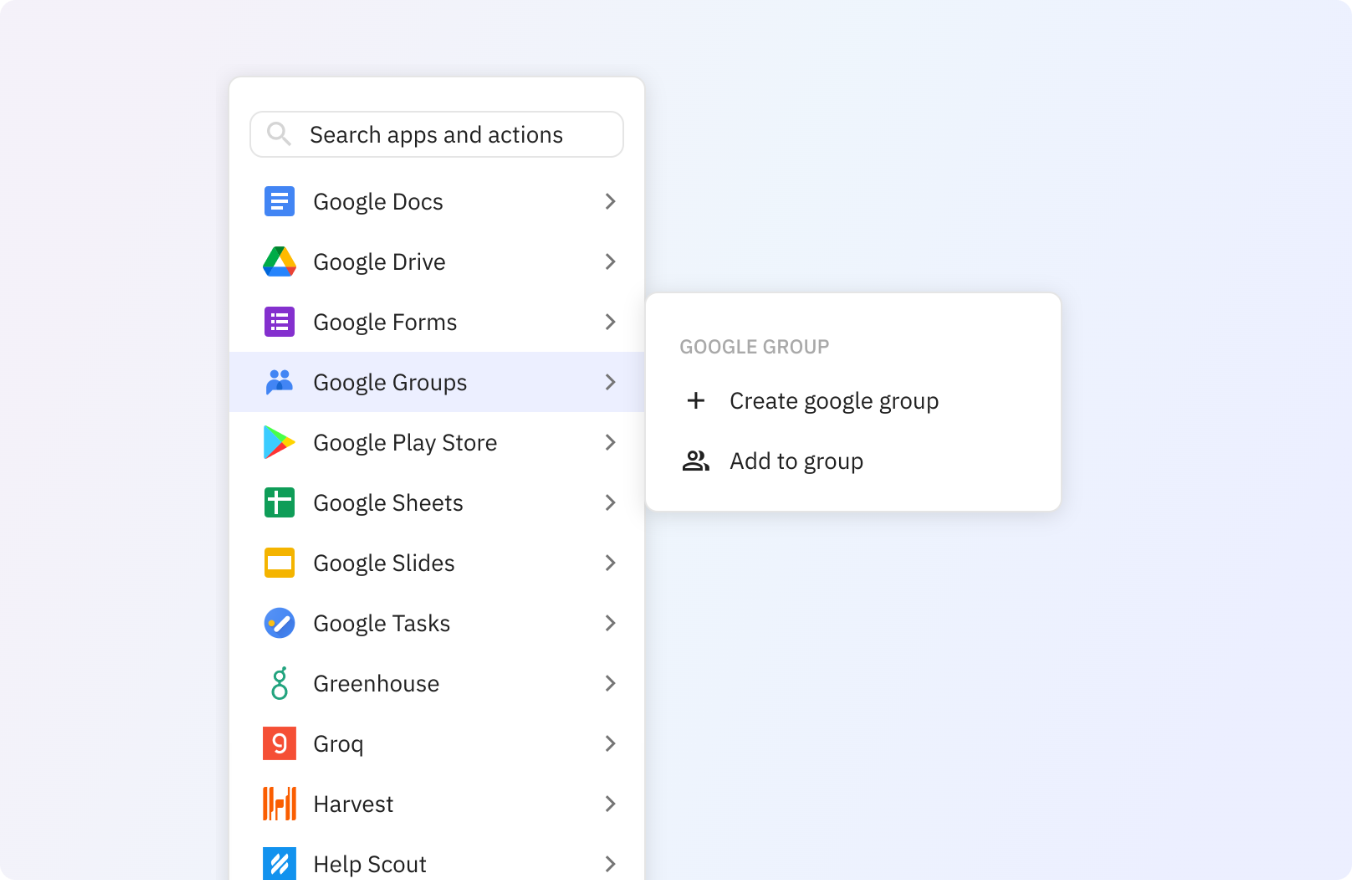Select the Google Docs label
Viewport: 1352px width, 880px height.
(378, 202)
